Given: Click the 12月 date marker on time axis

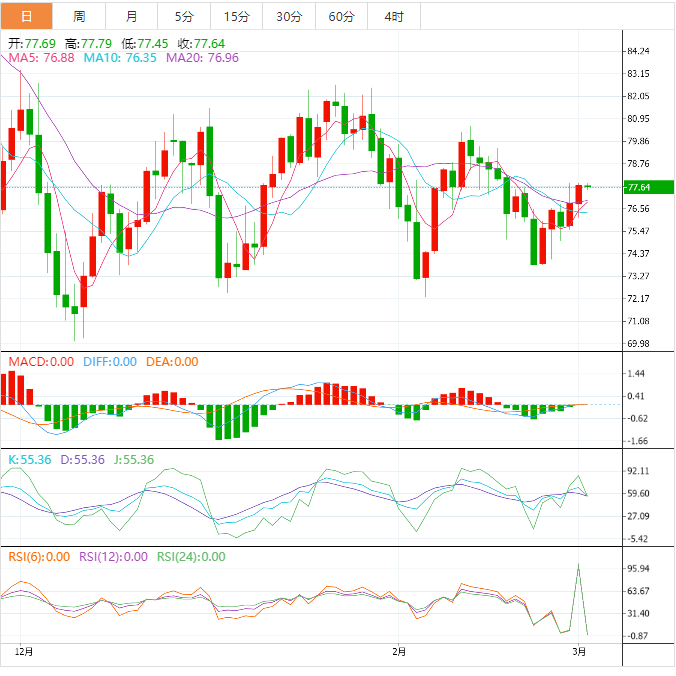Looking at the screenshot, I should pyautogui.click(x=25, y=652).
